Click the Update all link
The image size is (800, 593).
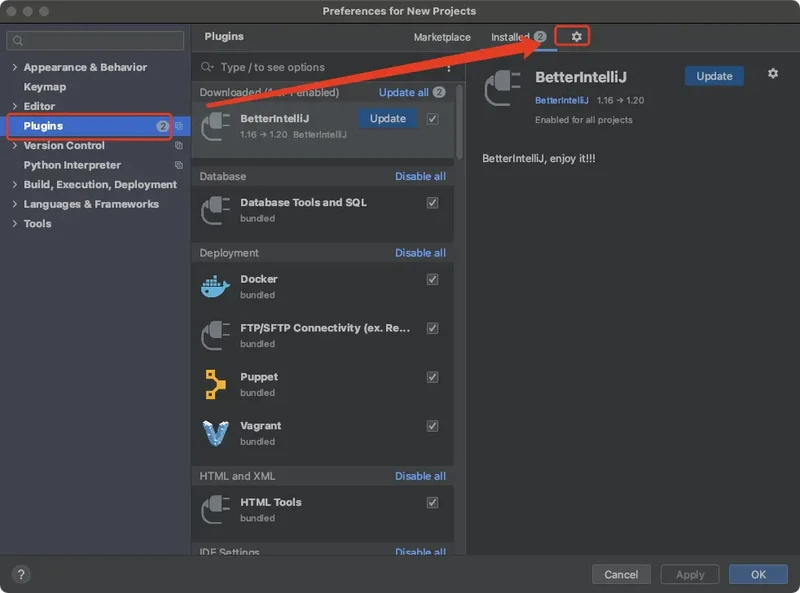(x=404, y=92)
